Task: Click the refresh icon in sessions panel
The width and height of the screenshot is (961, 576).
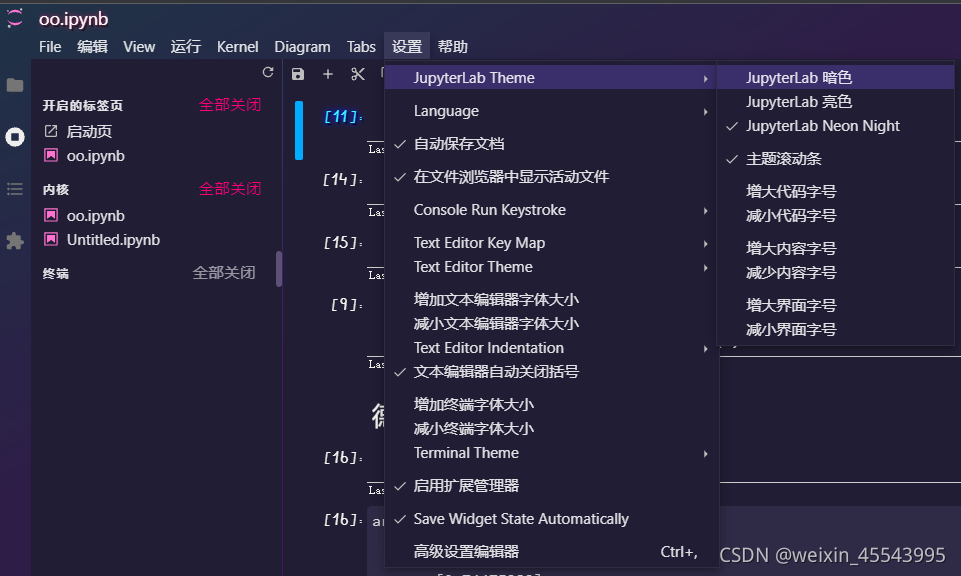Action: pos(268,72)
